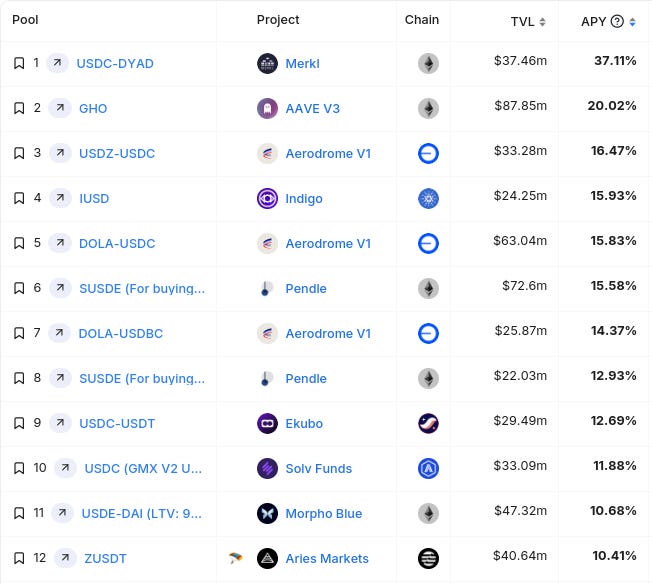652x584 pixels.
Task: Bookmark the USDC-USDT pool
Action: click(19, 423)
